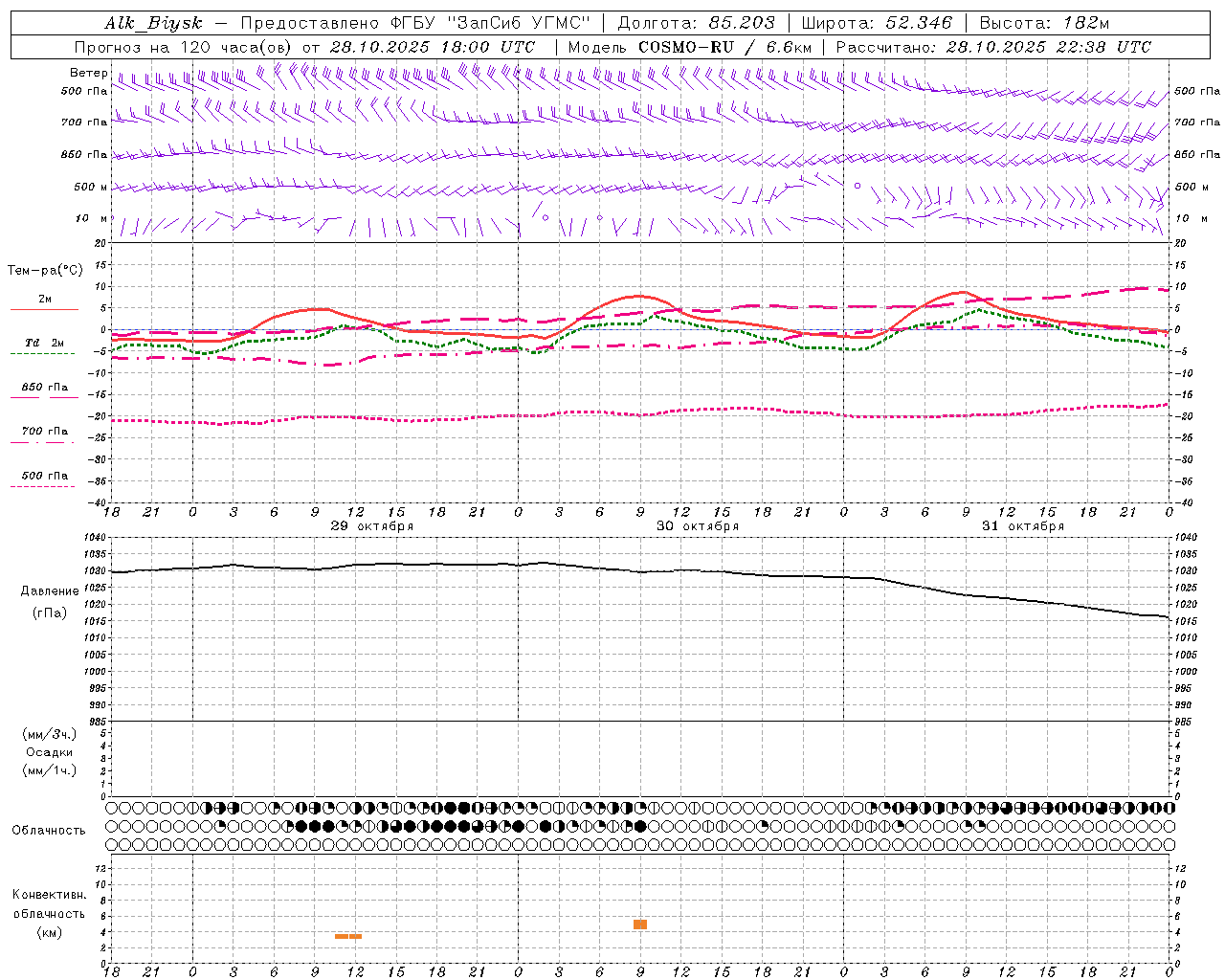Click the left '20' temperature axis value

coord(102,244)
